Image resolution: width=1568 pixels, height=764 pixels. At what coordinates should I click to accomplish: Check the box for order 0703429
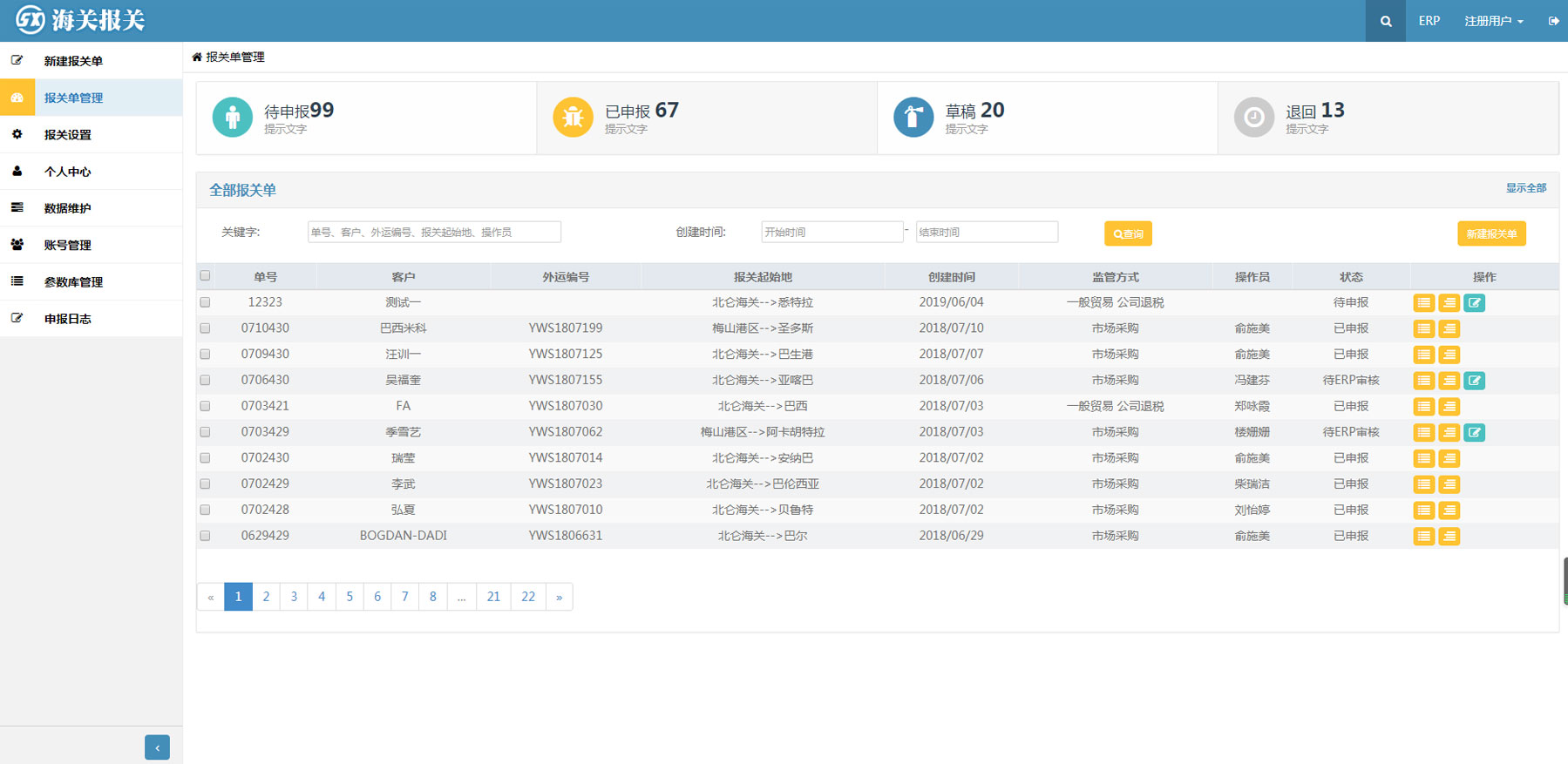coord(205,432)
